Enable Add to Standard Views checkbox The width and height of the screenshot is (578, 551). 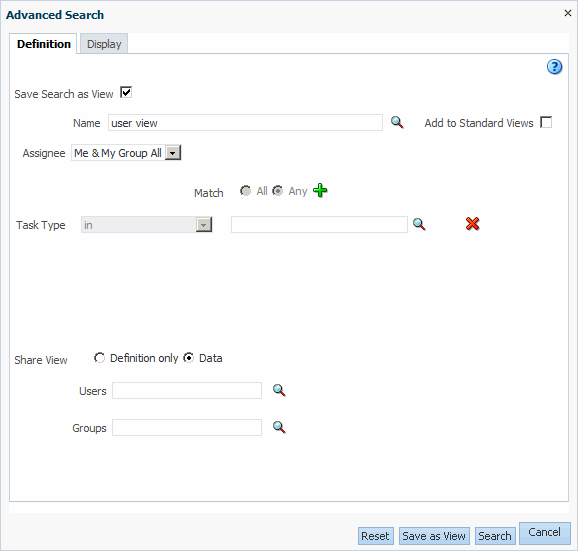pyautogui.click(x=546, y=122)
